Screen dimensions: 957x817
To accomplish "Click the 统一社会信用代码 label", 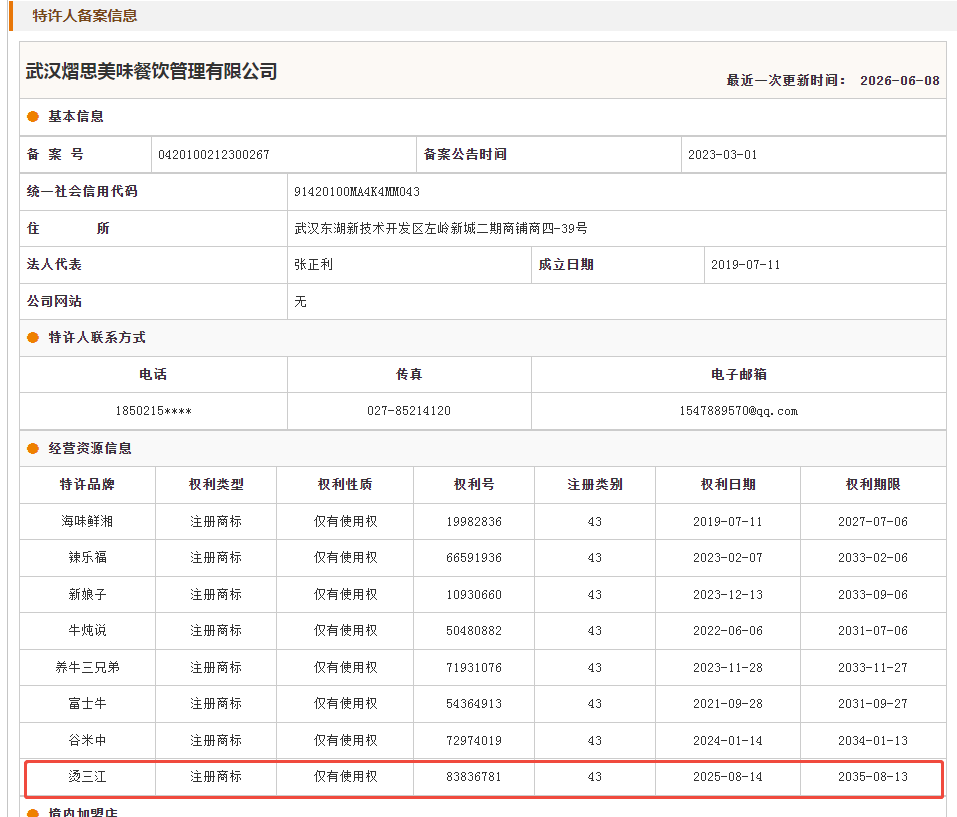I will pos(82,192).
